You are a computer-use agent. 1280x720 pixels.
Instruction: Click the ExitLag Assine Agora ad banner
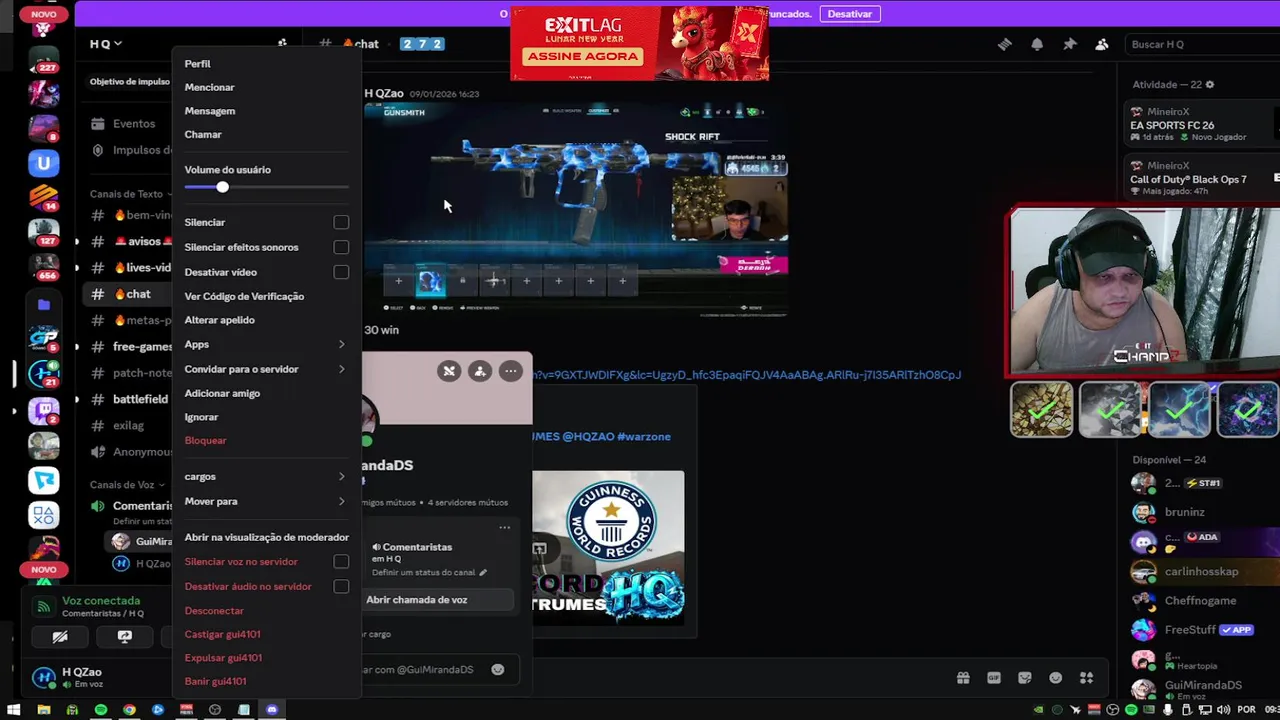click(640, 44)
